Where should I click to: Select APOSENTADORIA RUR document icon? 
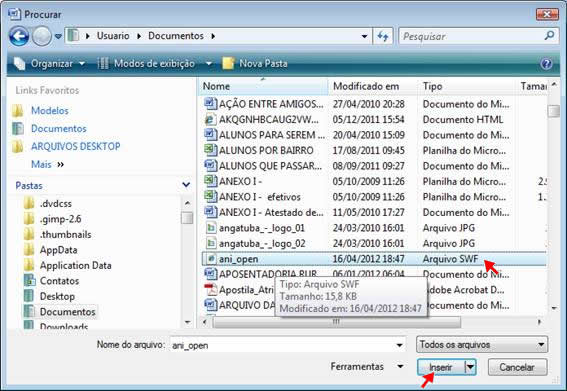(210, 274)
